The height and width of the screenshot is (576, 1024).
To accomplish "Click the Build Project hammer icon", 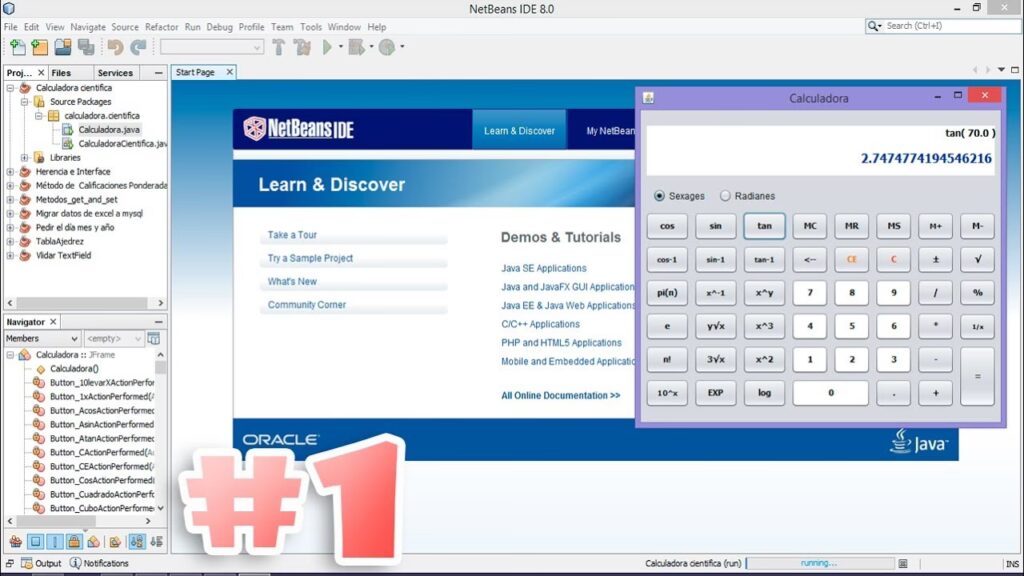I will click(278, 47).
